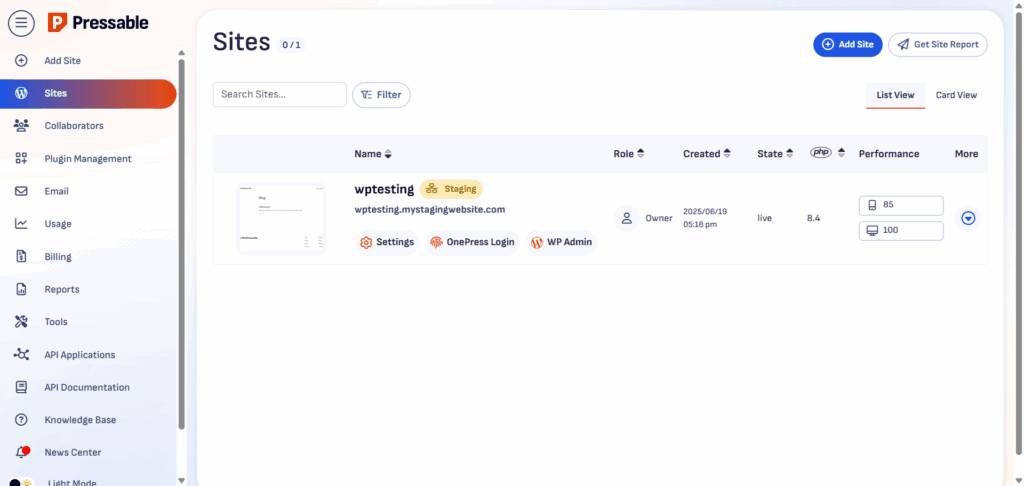Open WP Admin for wptesting
Viewport: 1024px width, 486px height.
(x=561, y=242)
